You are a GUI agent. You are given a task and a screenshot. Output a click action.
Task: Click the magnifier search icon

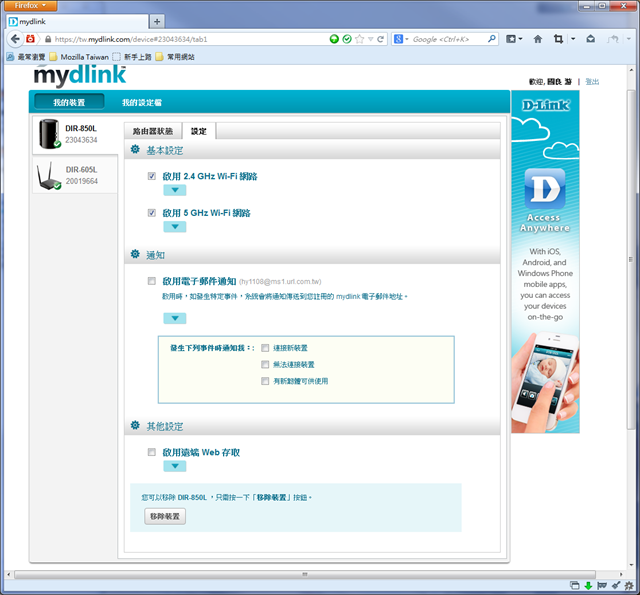(492, 39)
